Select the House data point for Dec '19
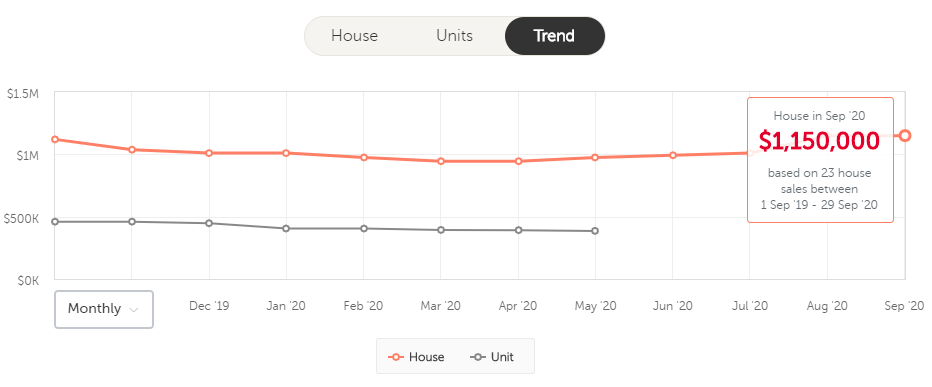 (x=209, y=153)
